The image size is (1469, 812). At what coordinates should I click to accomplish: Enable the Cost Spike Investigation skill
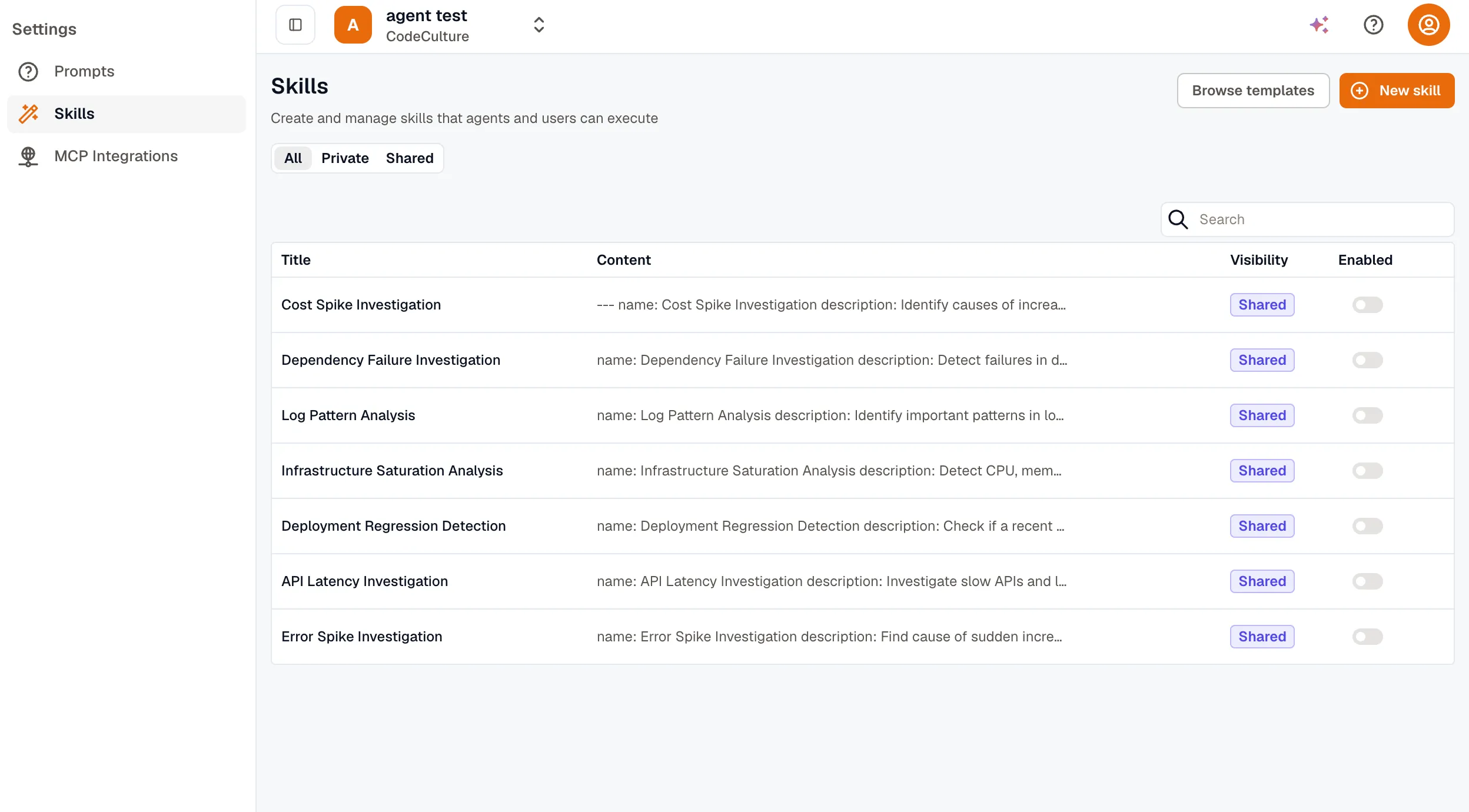pyautogui.click(x=1367, y=305)
